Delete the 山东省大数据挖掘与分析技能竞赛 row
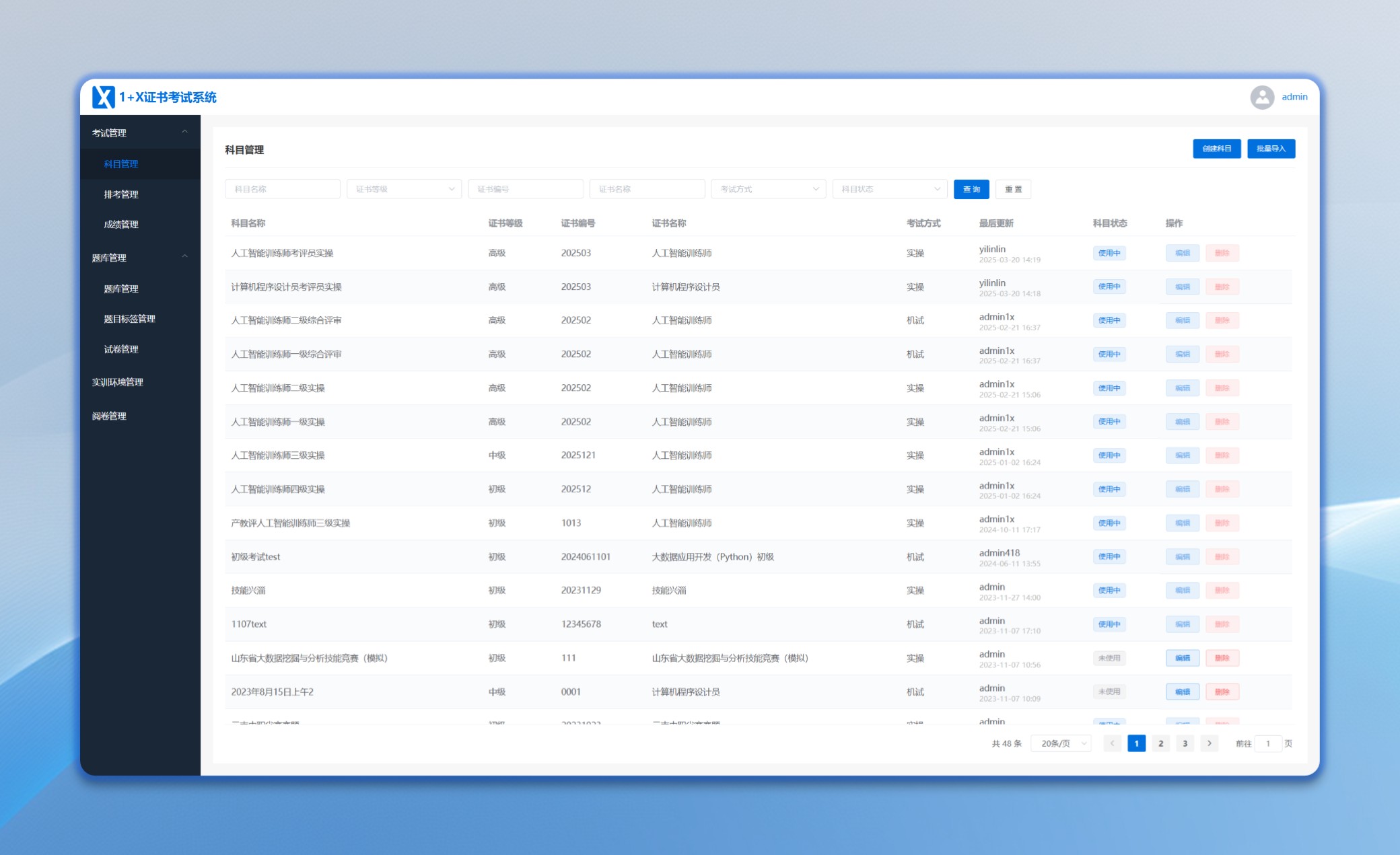1400x855 pixels. pos(1222,658)
